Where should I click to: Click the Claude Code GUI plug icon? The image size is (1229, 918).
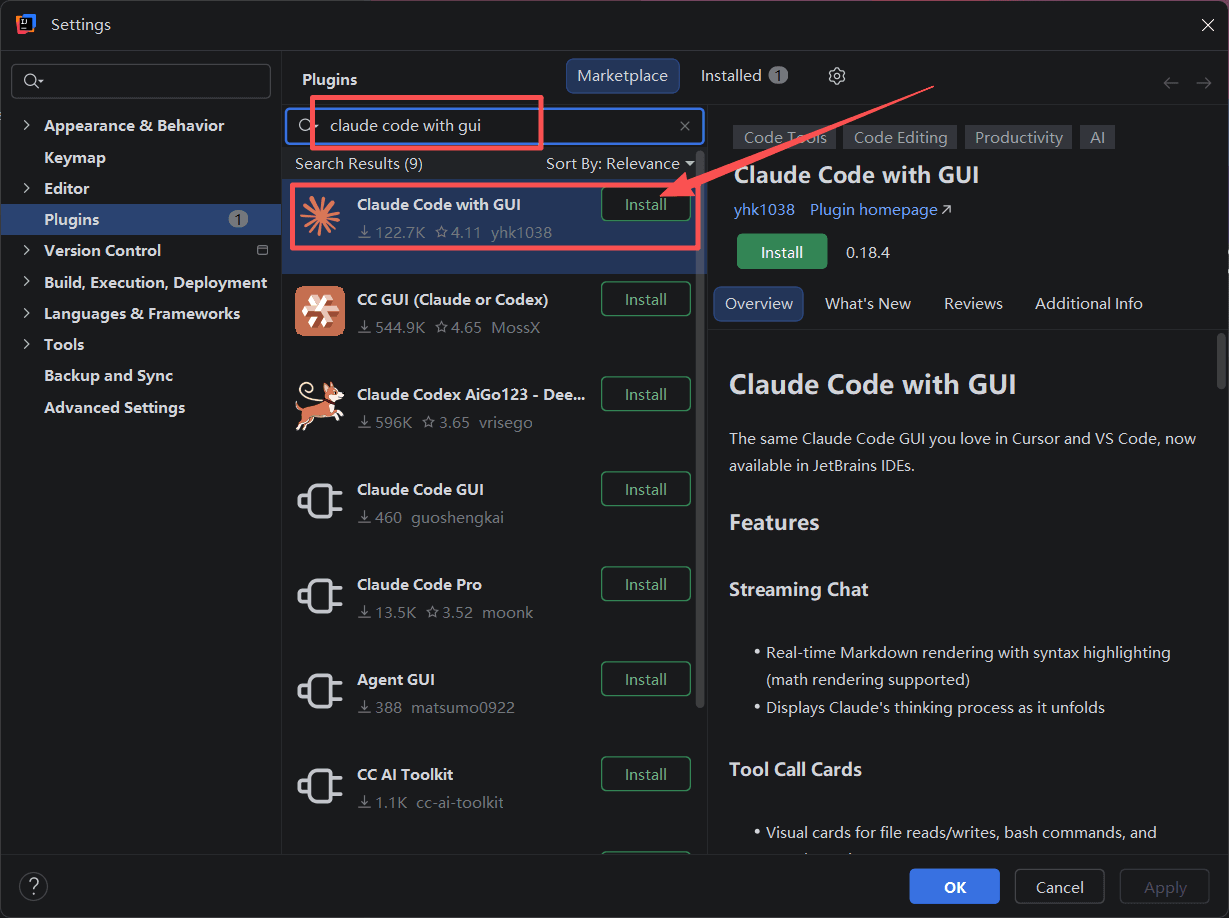click(x=320, y=501)
